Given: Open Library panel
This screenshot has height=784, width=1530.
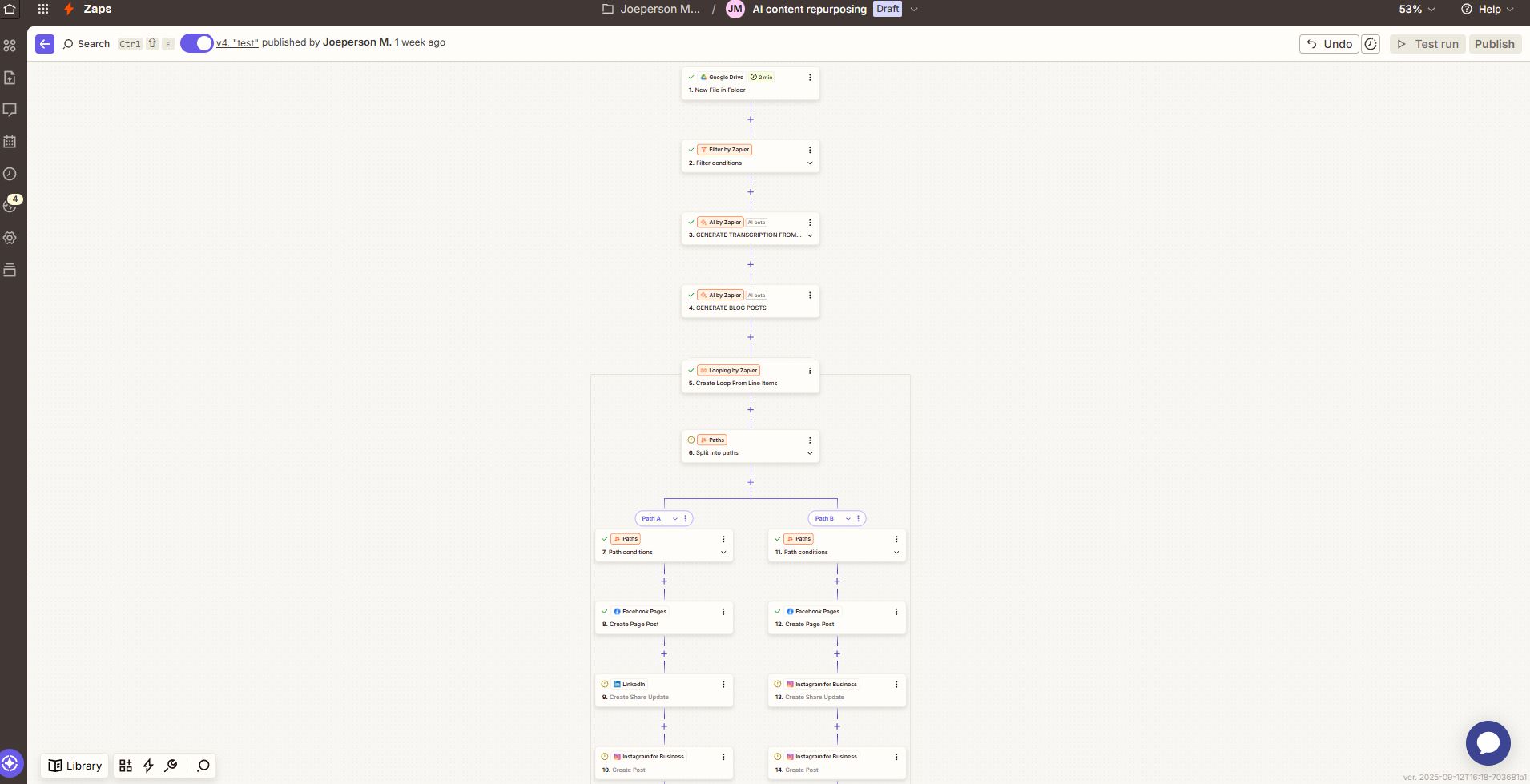Looking at the screenshot, I should pos(75,766).
